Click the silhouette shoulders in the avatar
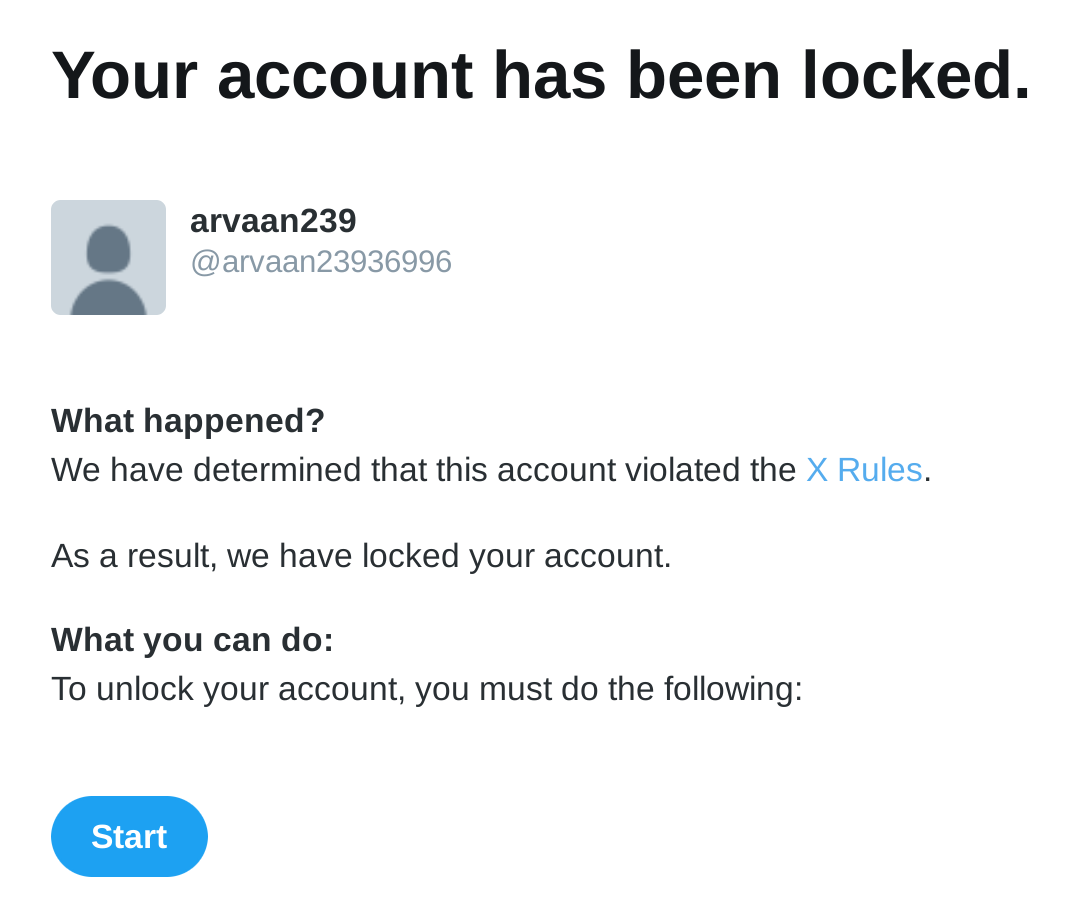 pos(108,298)
